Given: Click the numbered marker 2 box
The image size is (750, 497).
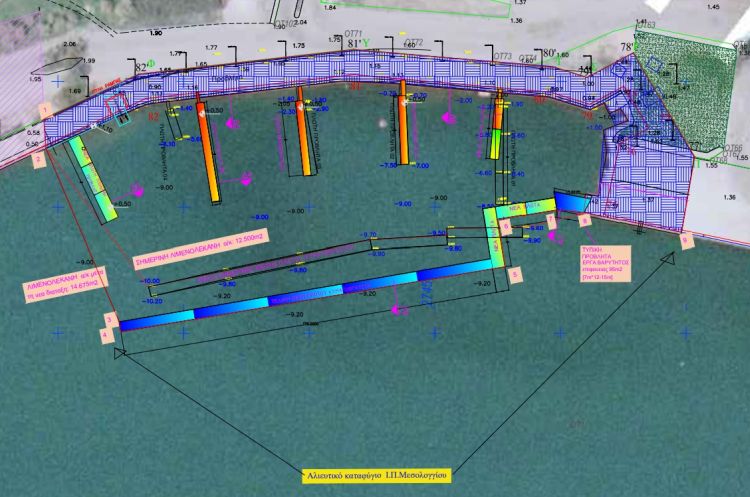Looking at the screenshot, I should (x=38, y=158).
